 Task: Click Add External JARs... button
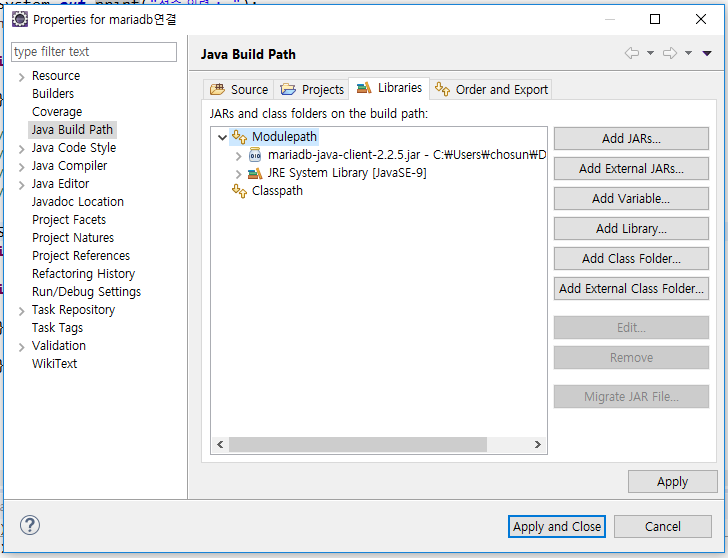click(x=631, y=169)
